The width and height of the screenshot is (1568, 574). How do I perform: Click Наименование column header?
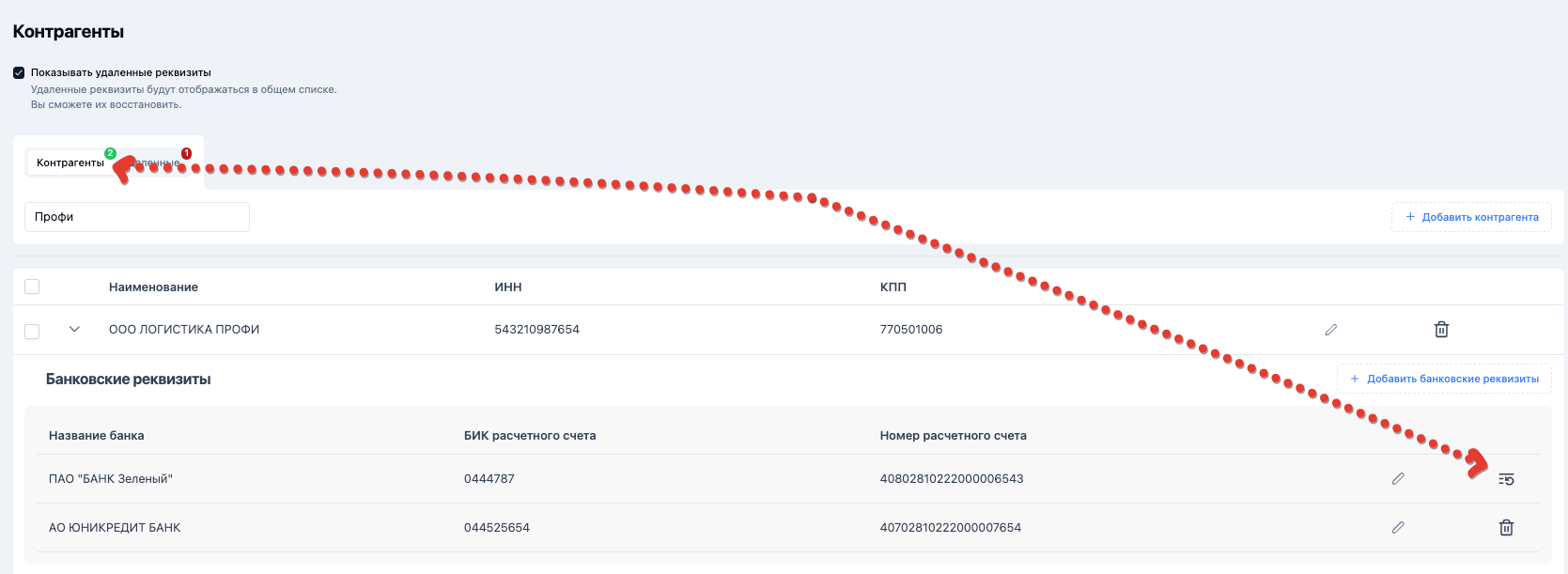point(153,287)
